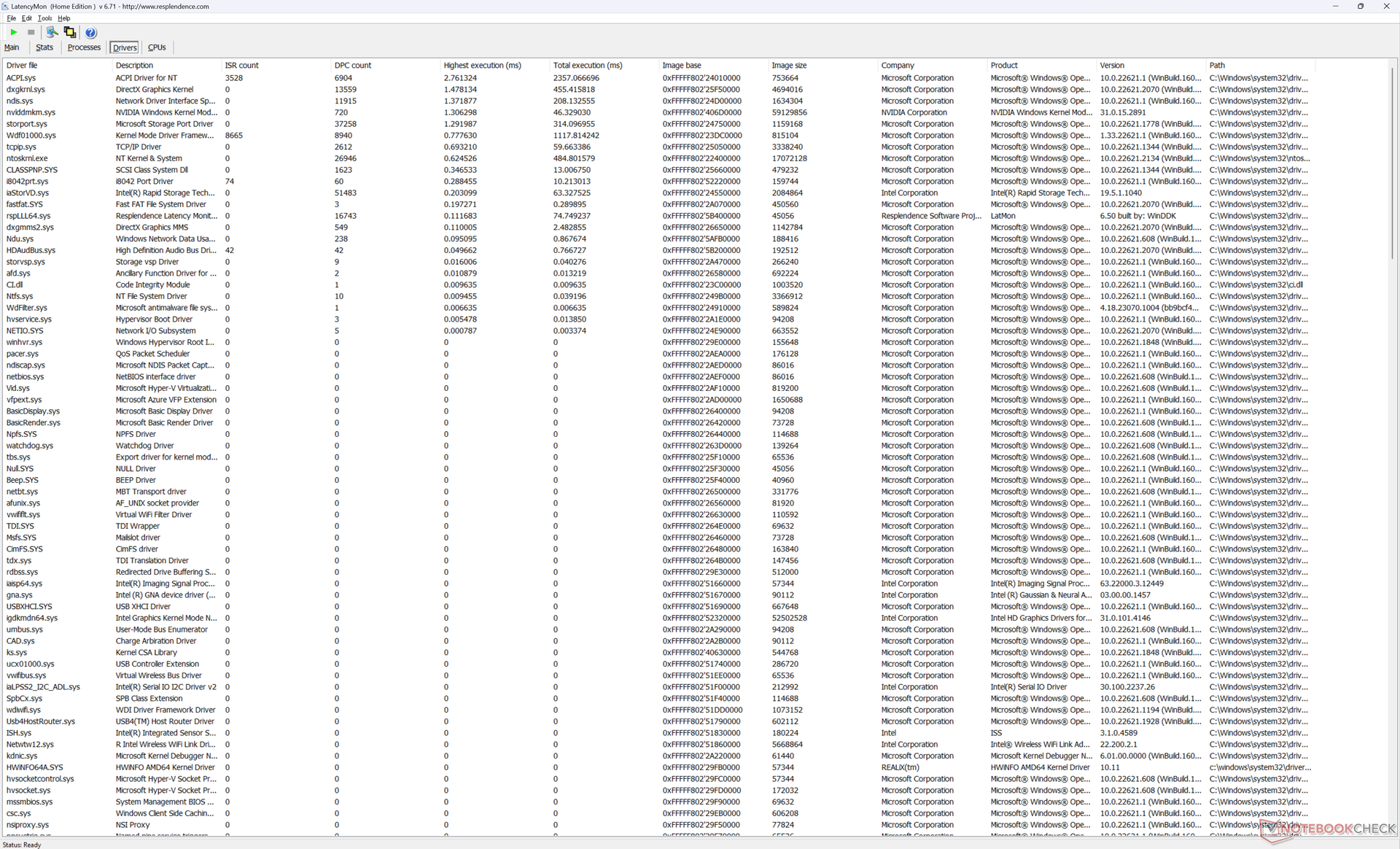Switch to the Stats tab
The width and height of the screenshot is (1400, 849).
tap(44, 47)
